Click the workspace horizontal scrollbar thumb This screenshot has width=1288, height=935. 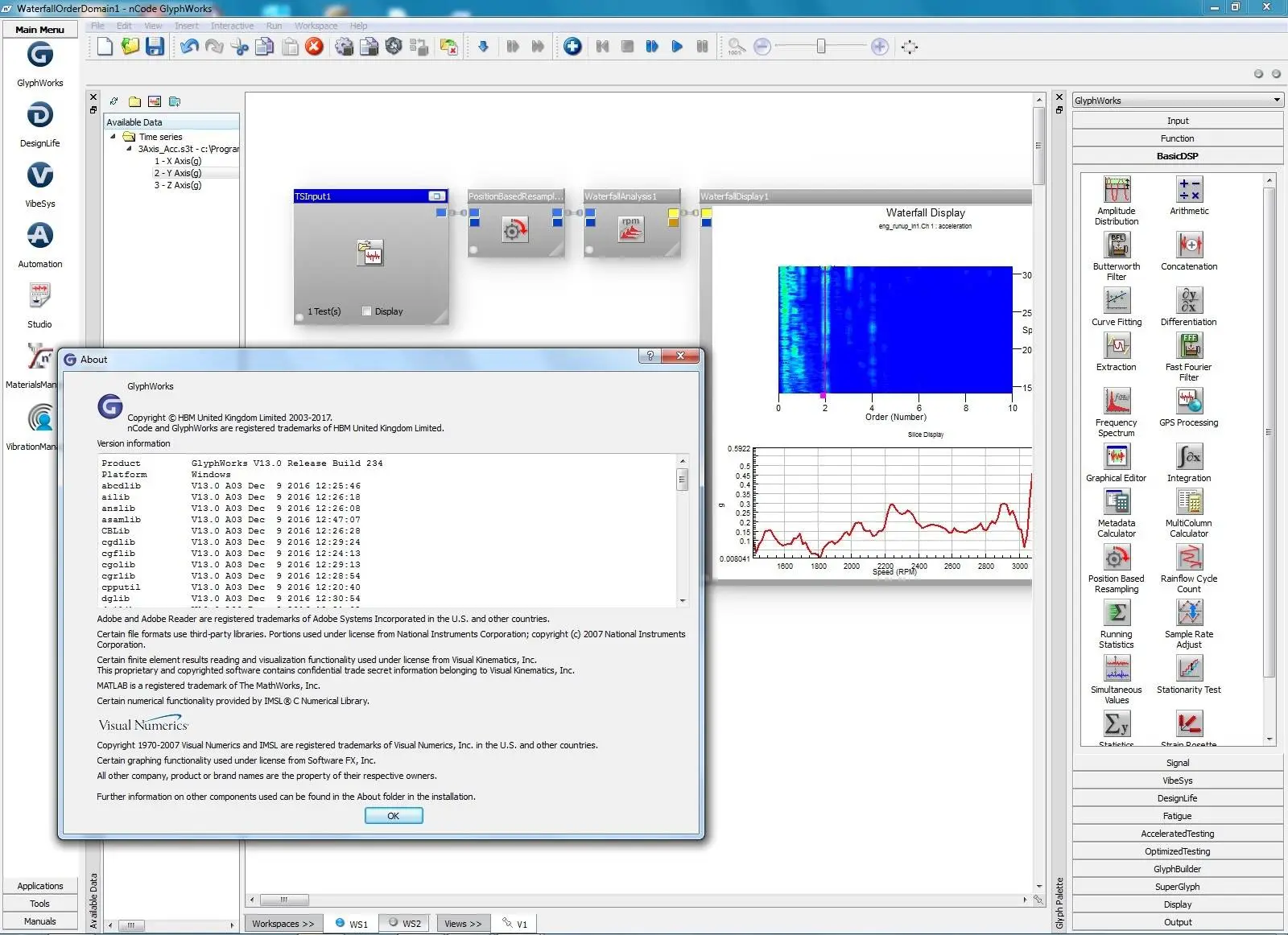click(x=283, y=900)
